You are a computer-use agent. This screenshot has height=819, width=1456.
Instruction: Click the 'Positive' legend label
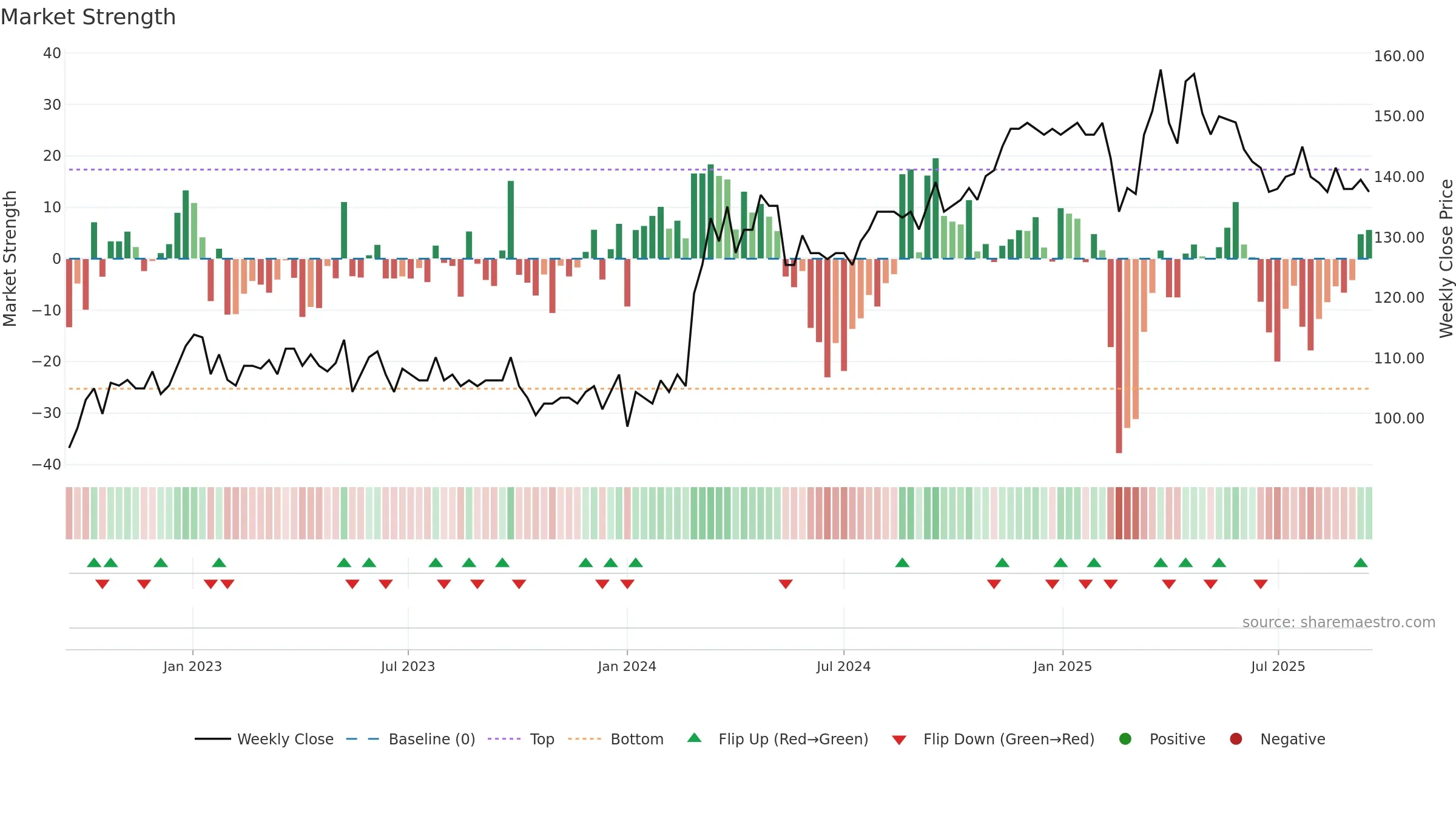[1178, 740]
